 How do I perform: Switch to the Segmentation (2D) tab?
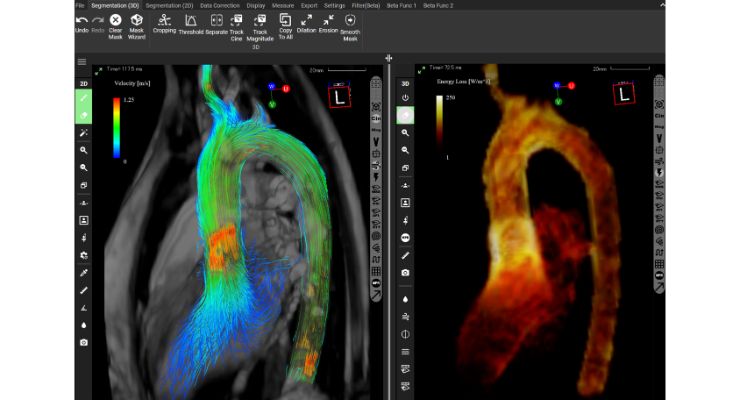(x=169, y=6)
